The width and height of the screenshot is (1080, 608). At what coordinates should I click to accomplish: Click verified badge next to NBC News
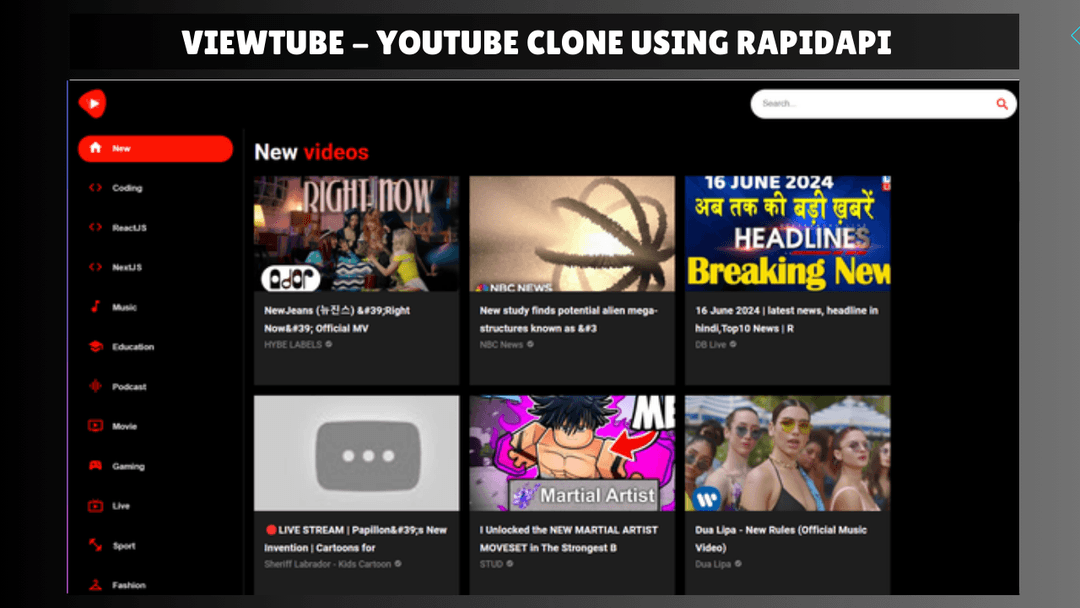pos(530,344)
